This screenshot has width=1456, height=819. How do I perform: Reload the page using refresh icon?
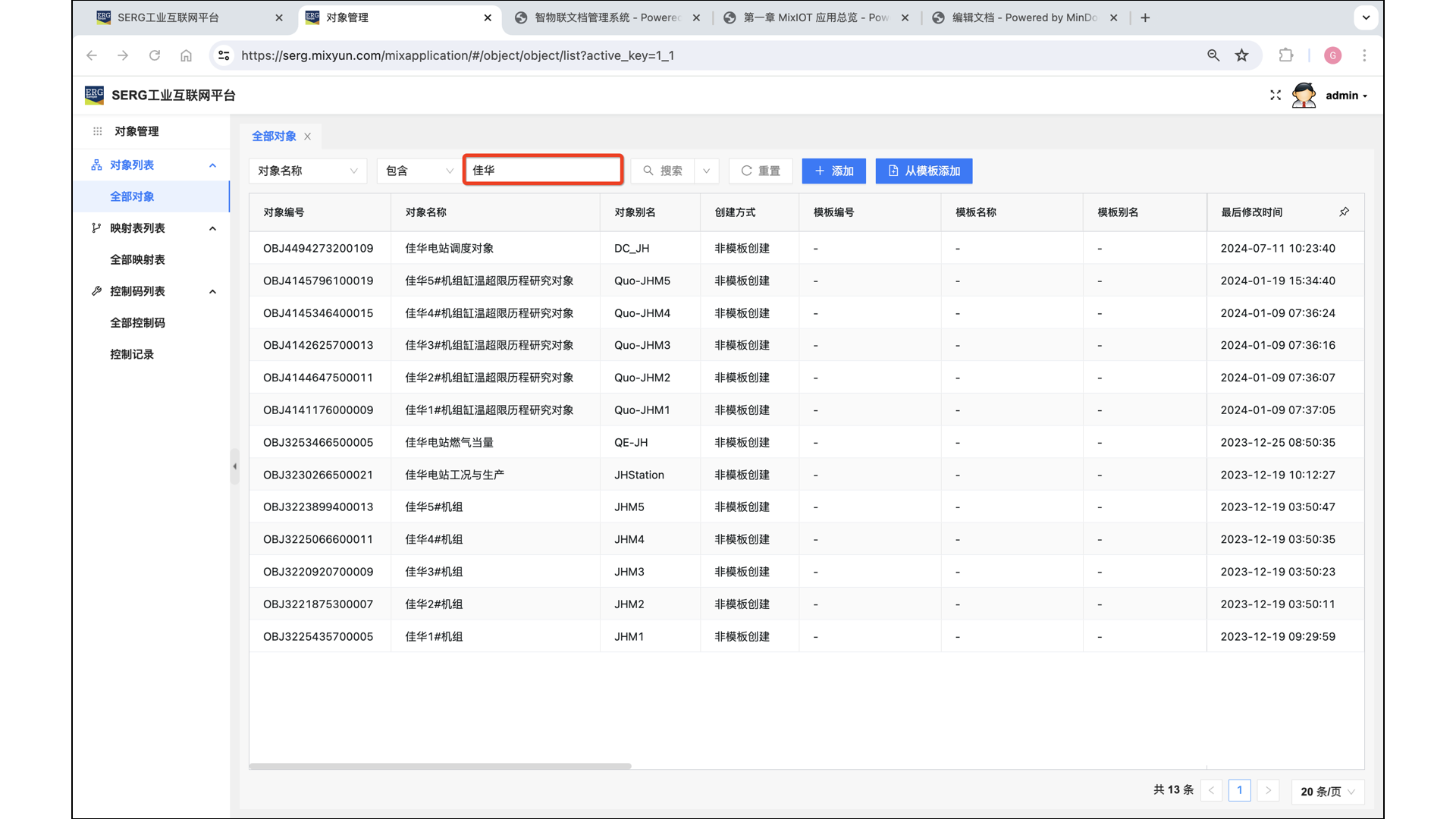tap(155, 55)
